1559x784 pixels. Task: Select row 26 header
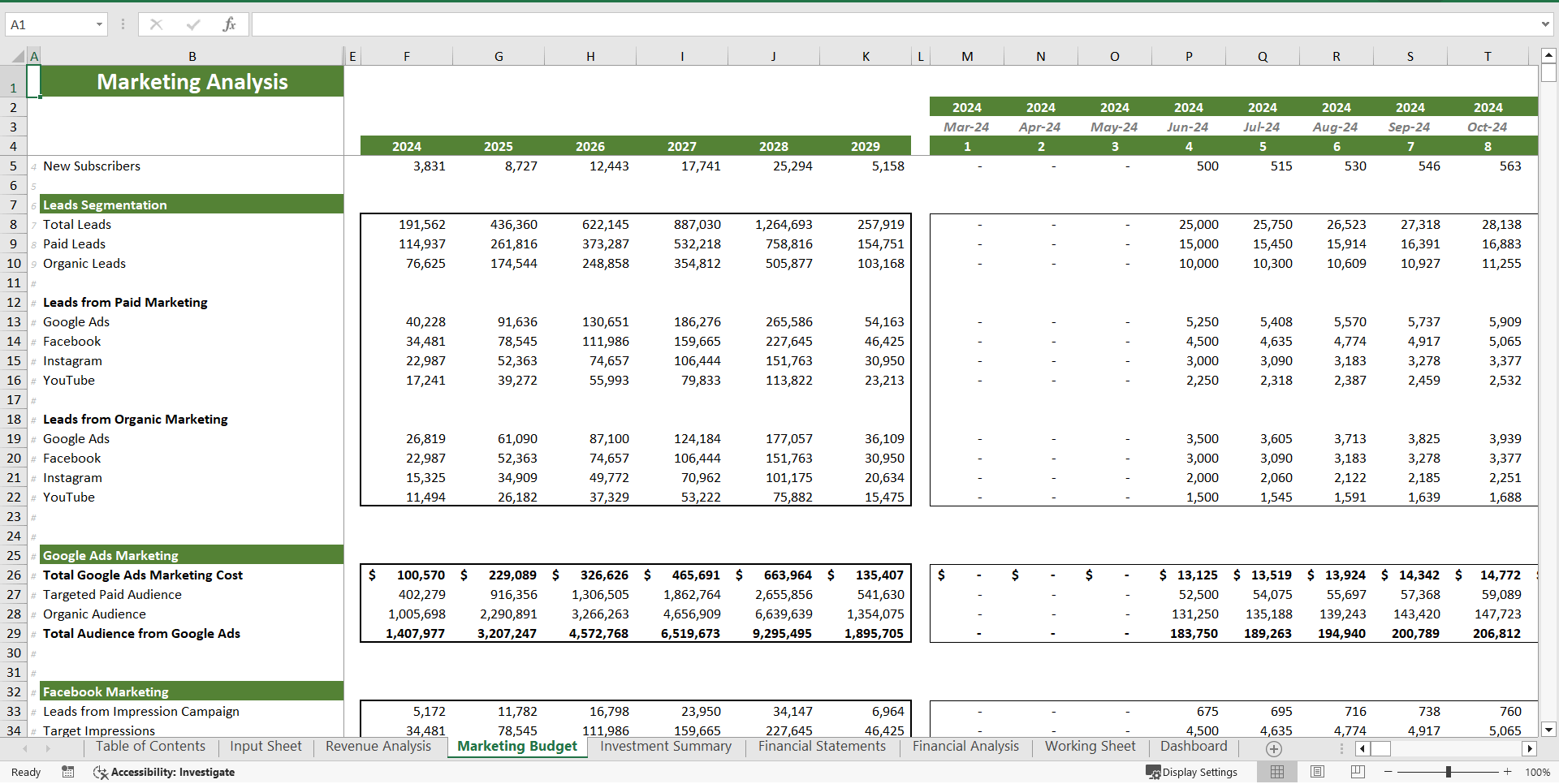tap(14, 575)
